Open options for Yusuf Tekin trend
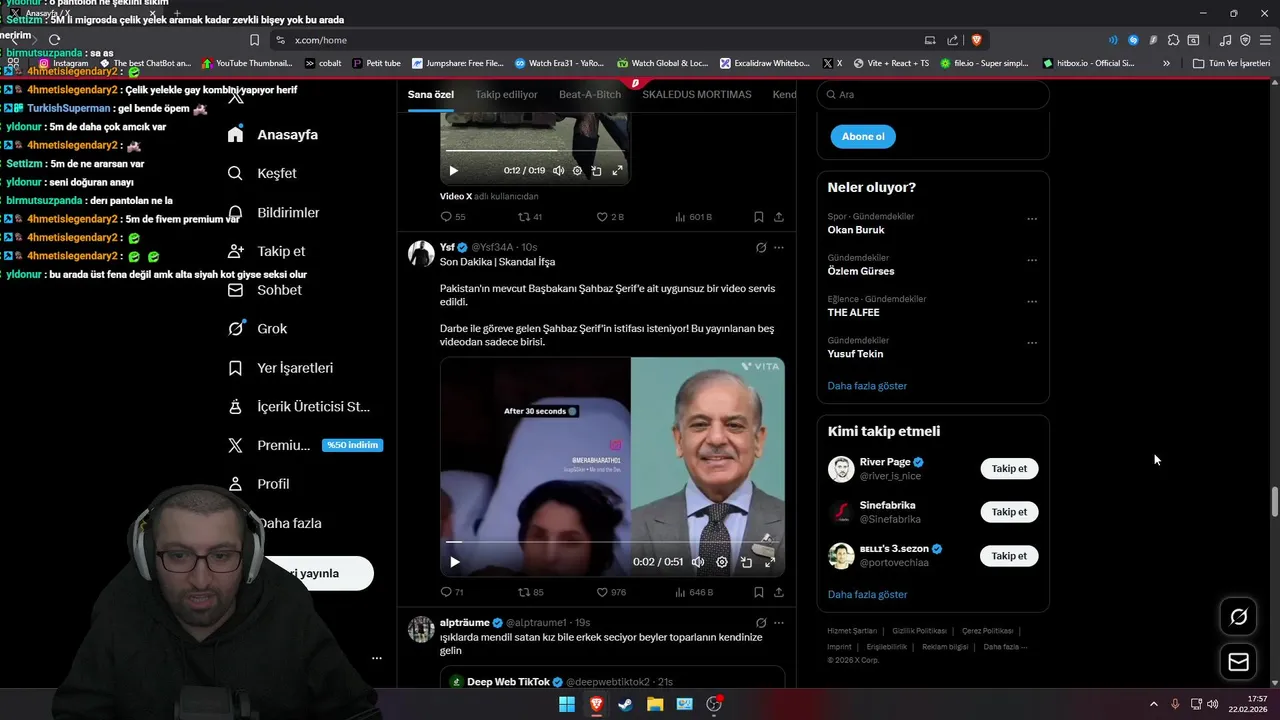 pos(1032,343)
